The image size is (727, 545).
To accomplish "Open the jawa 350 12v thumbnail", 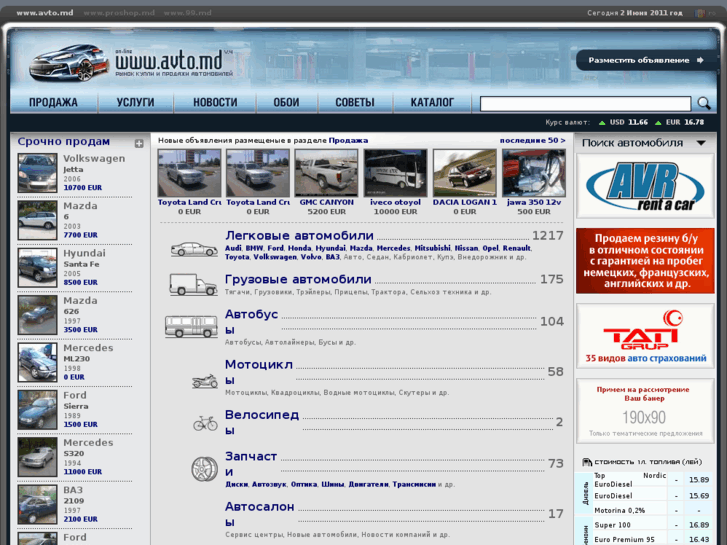I will pos(534,173).
